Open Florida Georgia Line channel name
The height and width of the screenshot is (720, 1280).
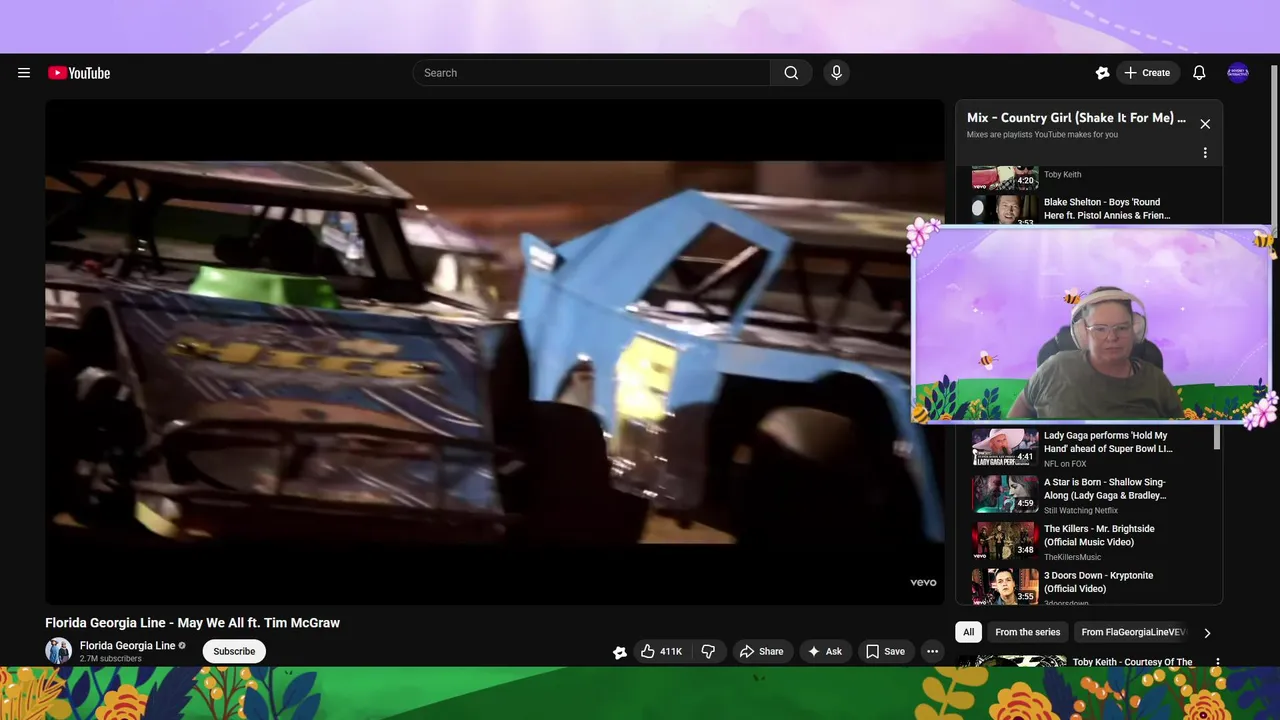pos(127,646)
